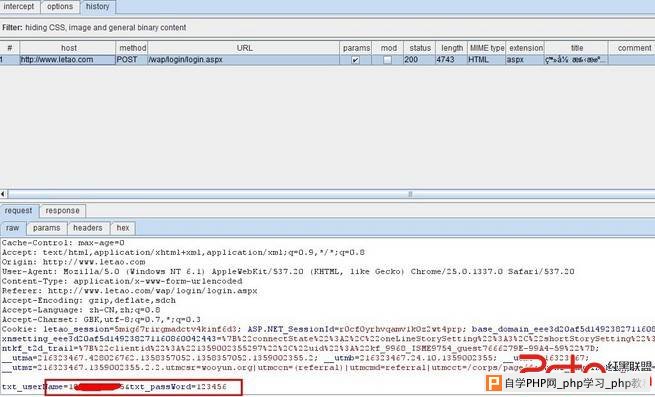Click the Cache-Control: max-age=0 line

pyautogui.click(x=63, y=243)
